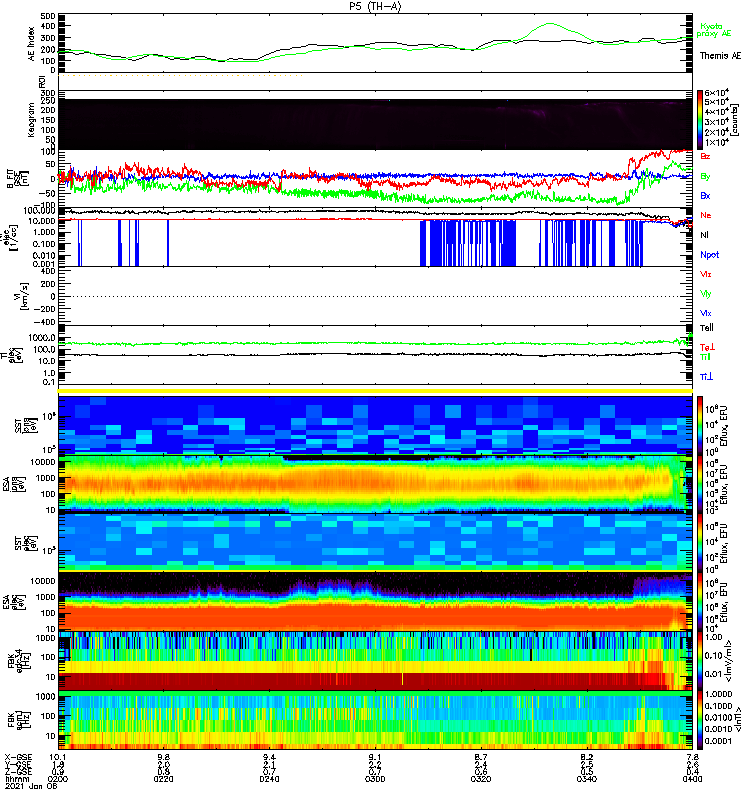The height and width of the screenshot is (800, 750).
Task: Click the orange dotted ROI marker line
Action: [x=181, y=76]
